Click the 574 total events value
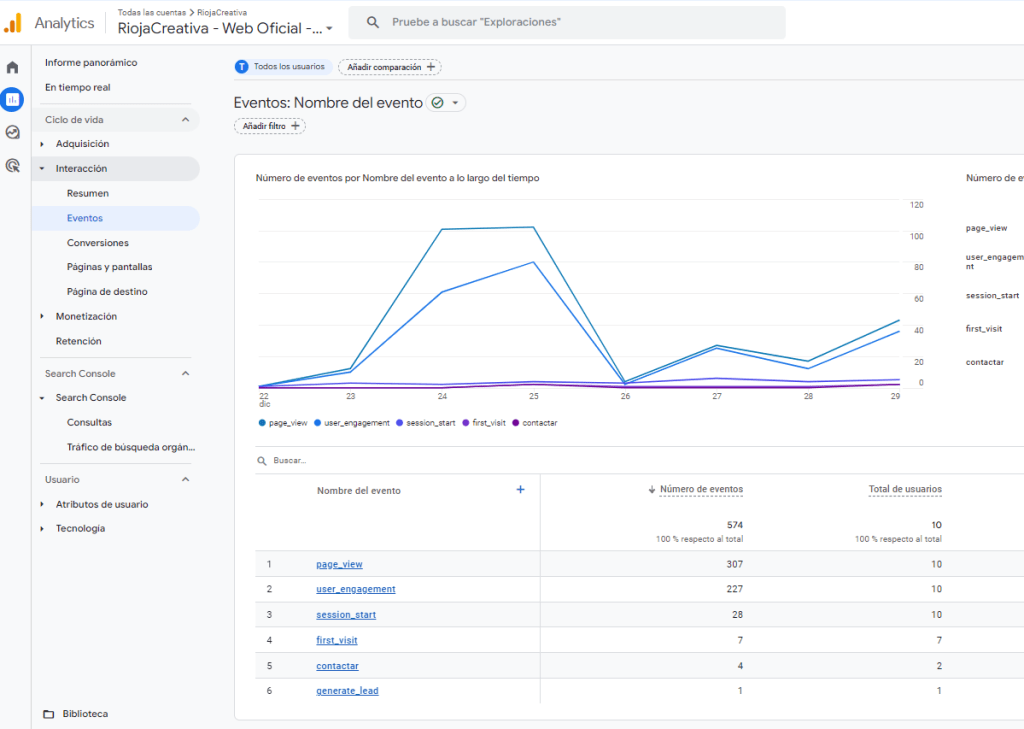 735,525
